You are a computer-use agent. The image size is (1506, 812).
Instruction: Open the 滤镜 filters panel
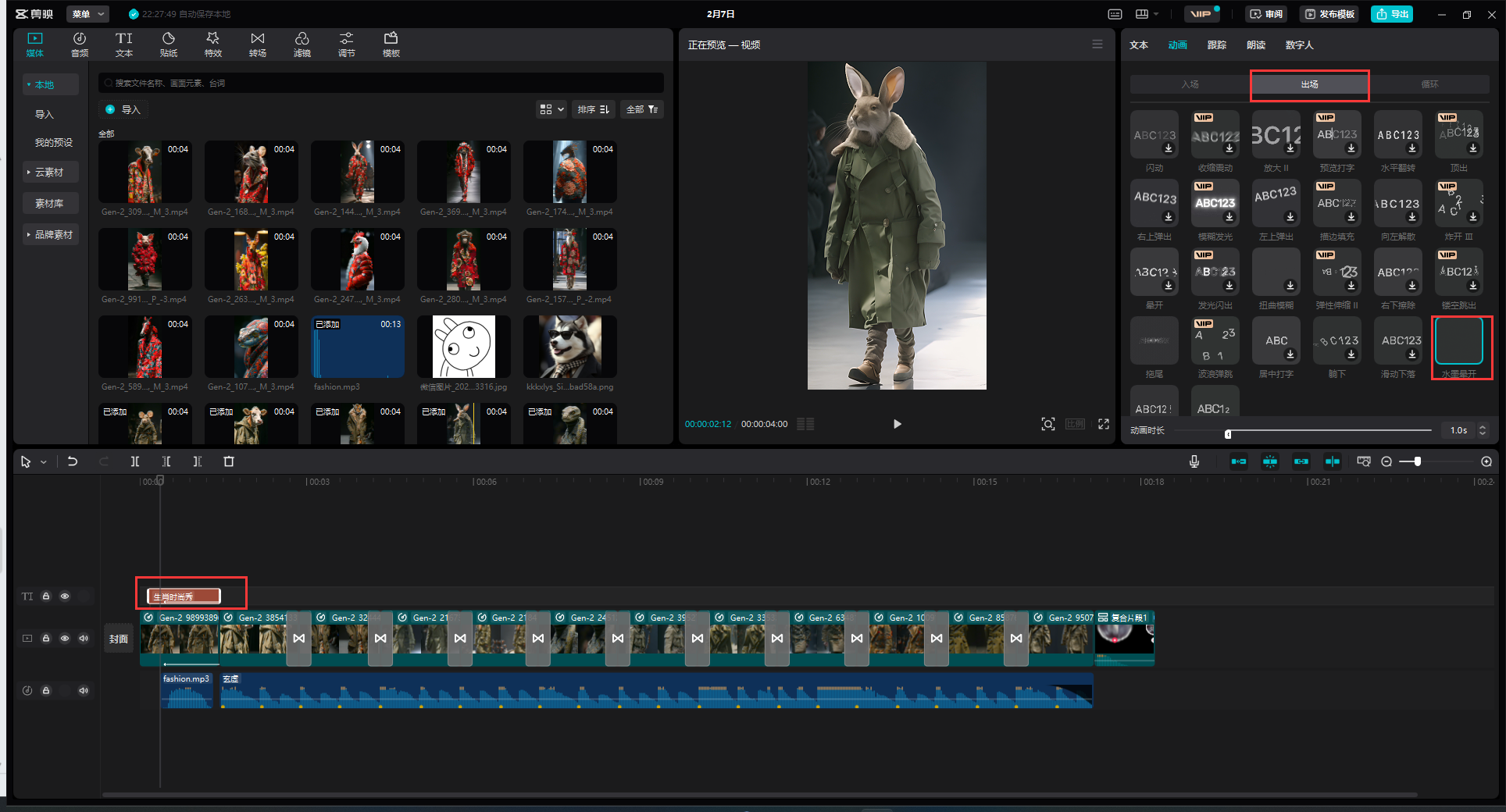302,45
